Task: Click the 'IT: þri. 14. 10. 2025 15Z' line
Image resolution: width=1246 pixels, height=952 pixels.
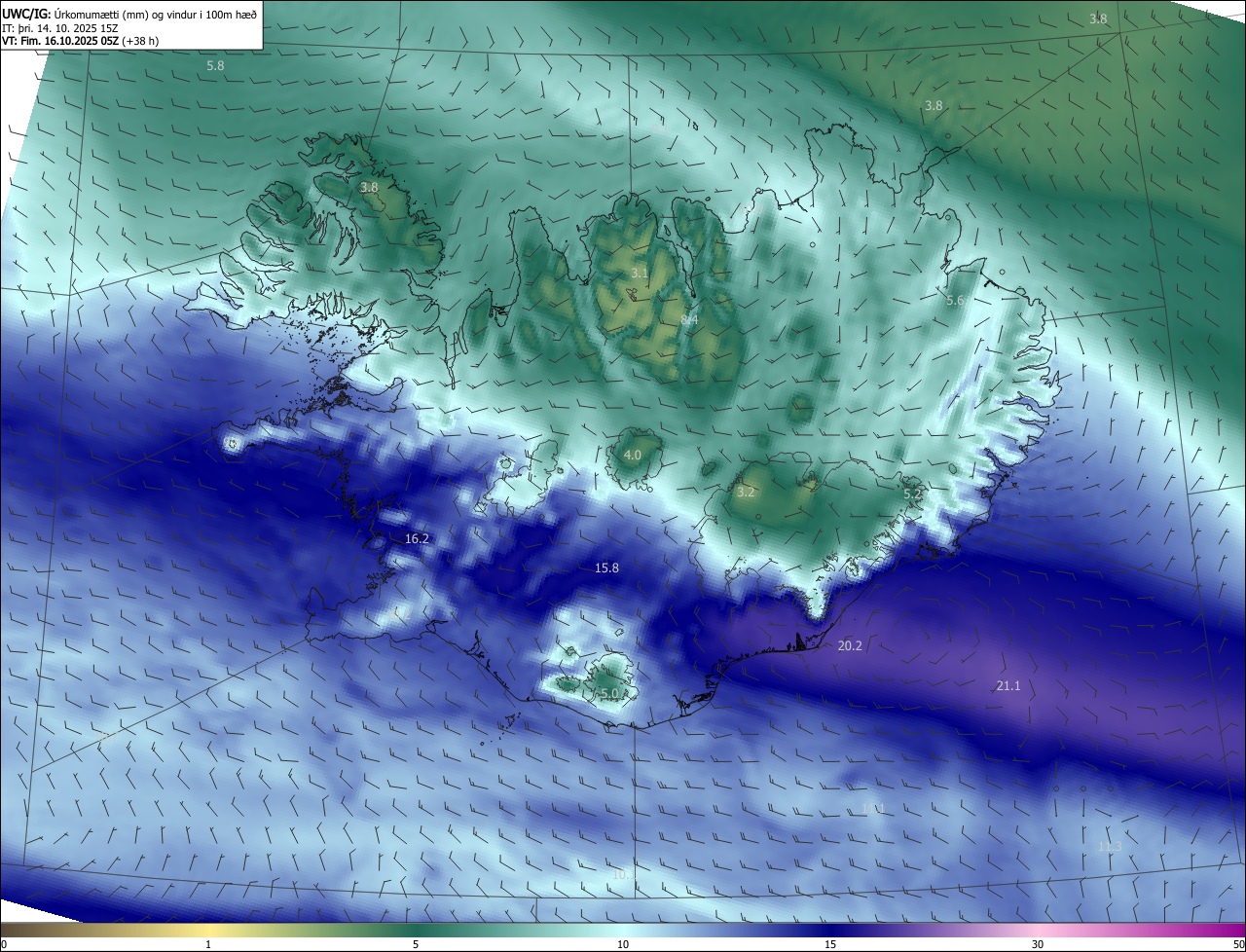Action: (x=58, y=27)
